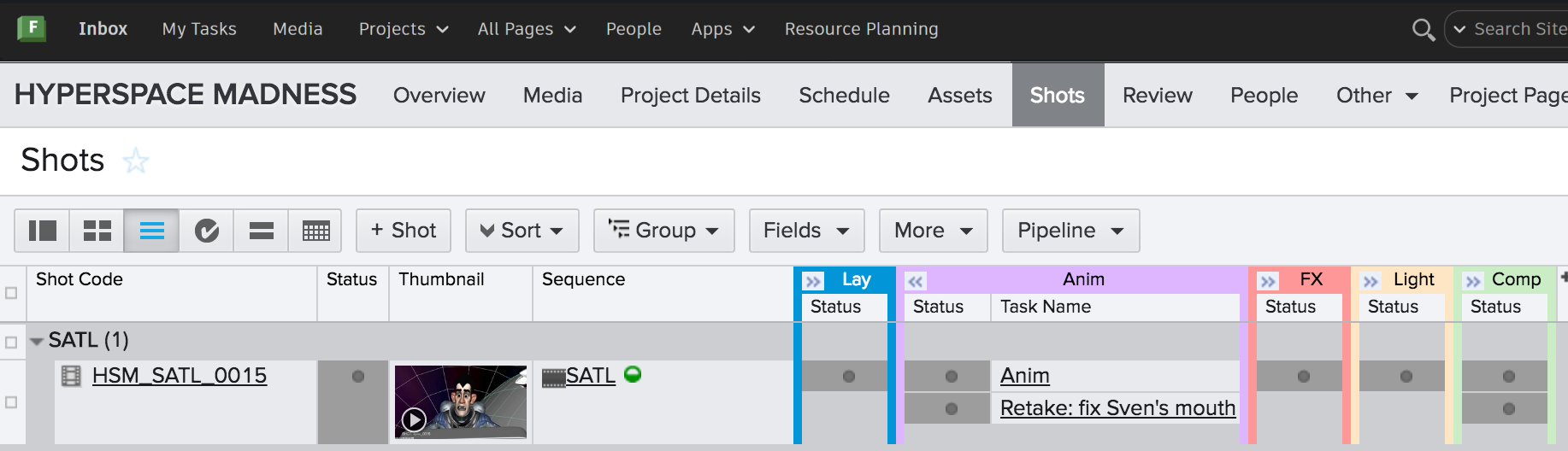Screen dimensions: 1568x451
Task: Go to the Assets tab
Action: (x=959, y=96)
